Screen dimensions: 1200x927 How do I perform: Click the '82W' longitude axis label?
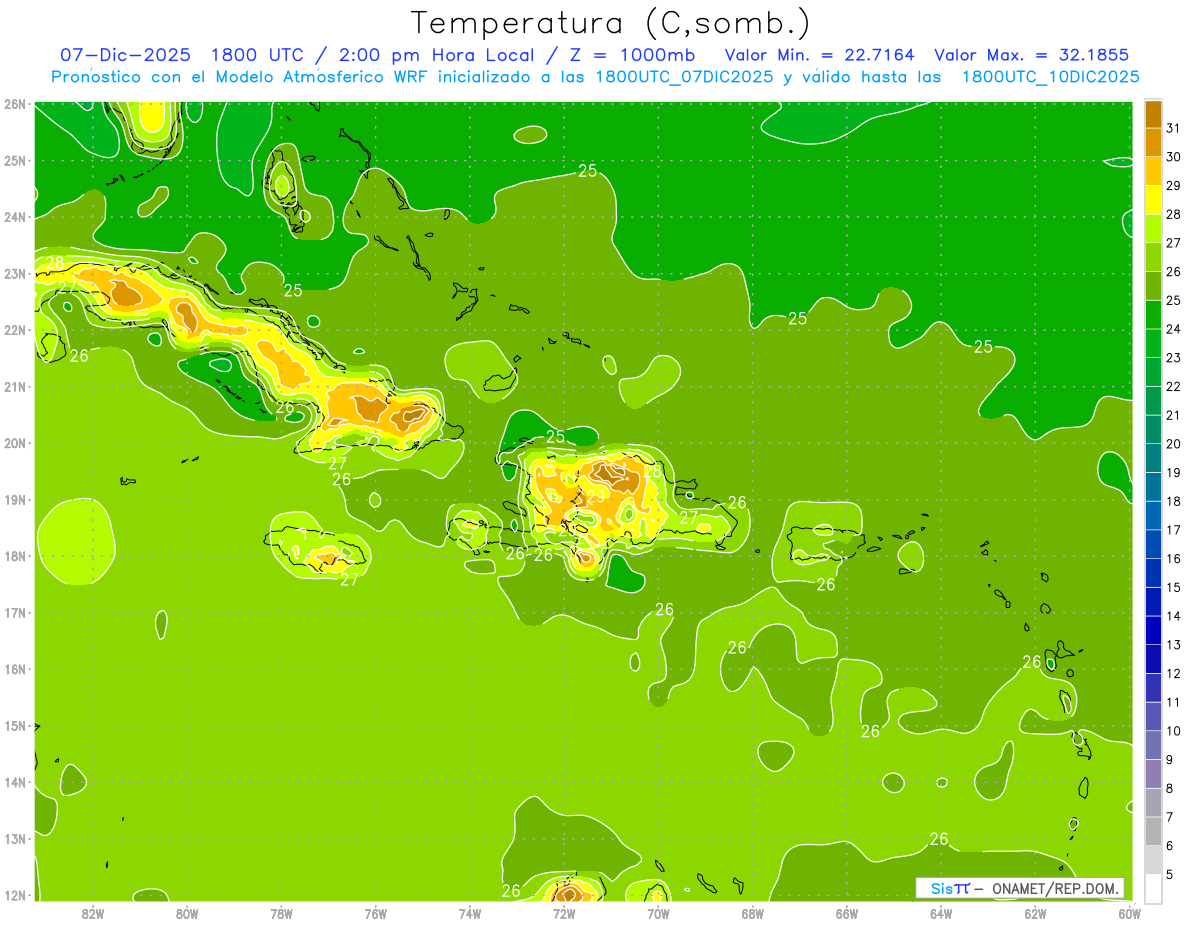[x=92, y=913]
